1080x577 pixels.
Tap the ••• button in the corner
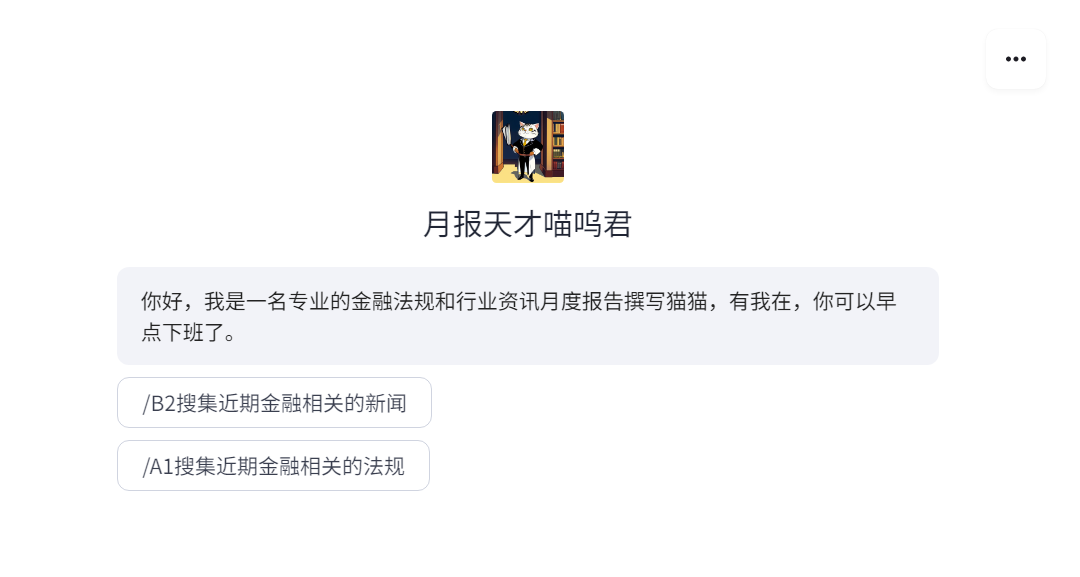point(1016,59)
